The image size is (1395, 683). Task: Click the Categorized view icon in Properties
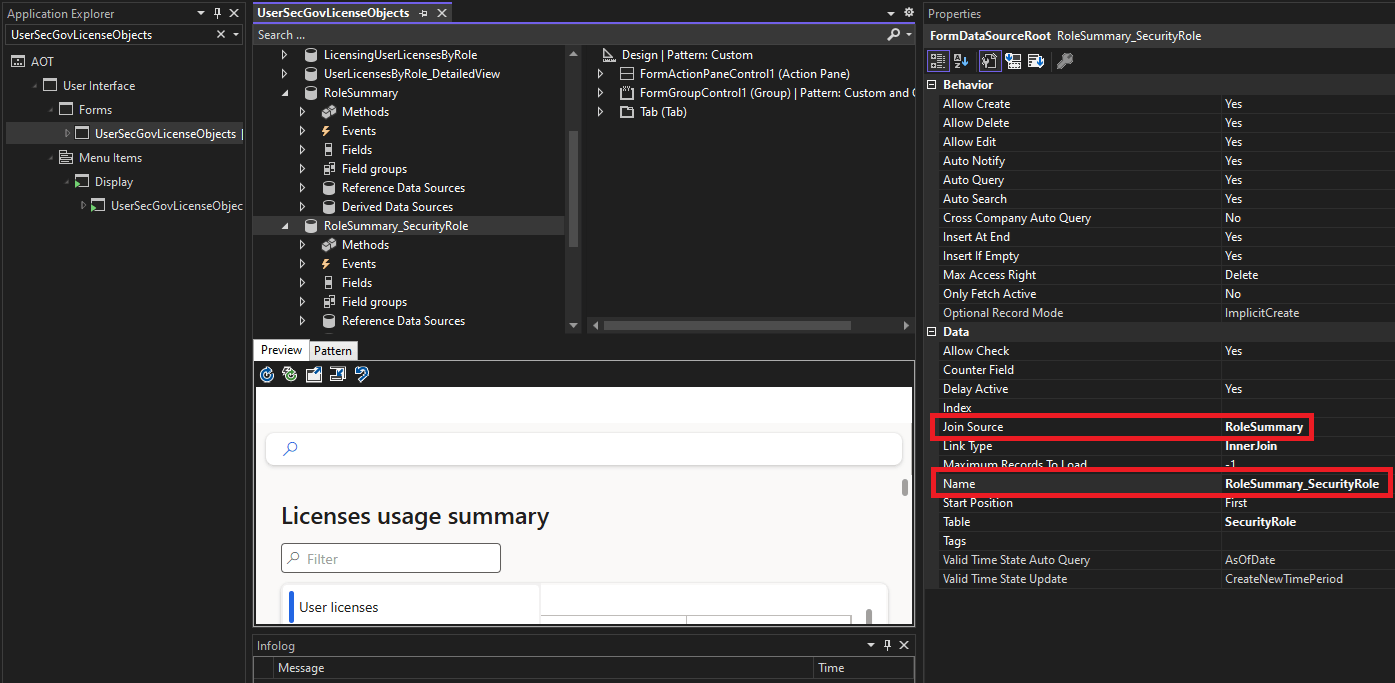939,61
